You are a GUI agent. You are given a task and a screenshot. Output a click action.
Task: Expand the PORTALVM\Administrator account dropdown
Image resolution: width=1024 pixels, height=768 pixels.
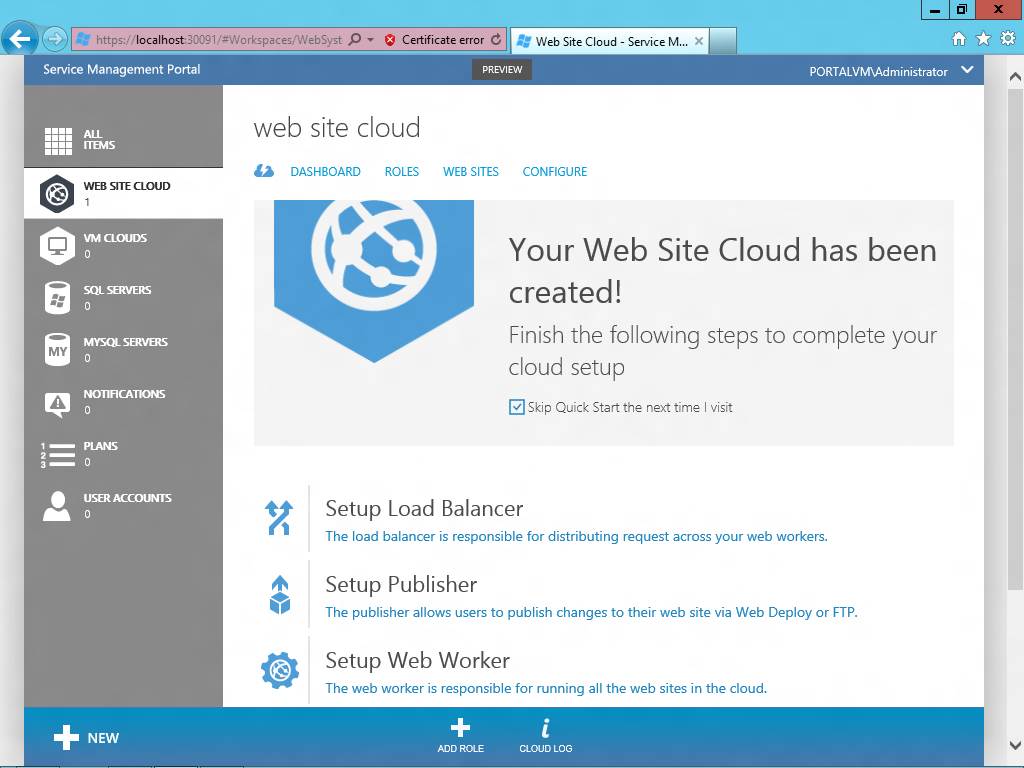click(x=968, y=71)
